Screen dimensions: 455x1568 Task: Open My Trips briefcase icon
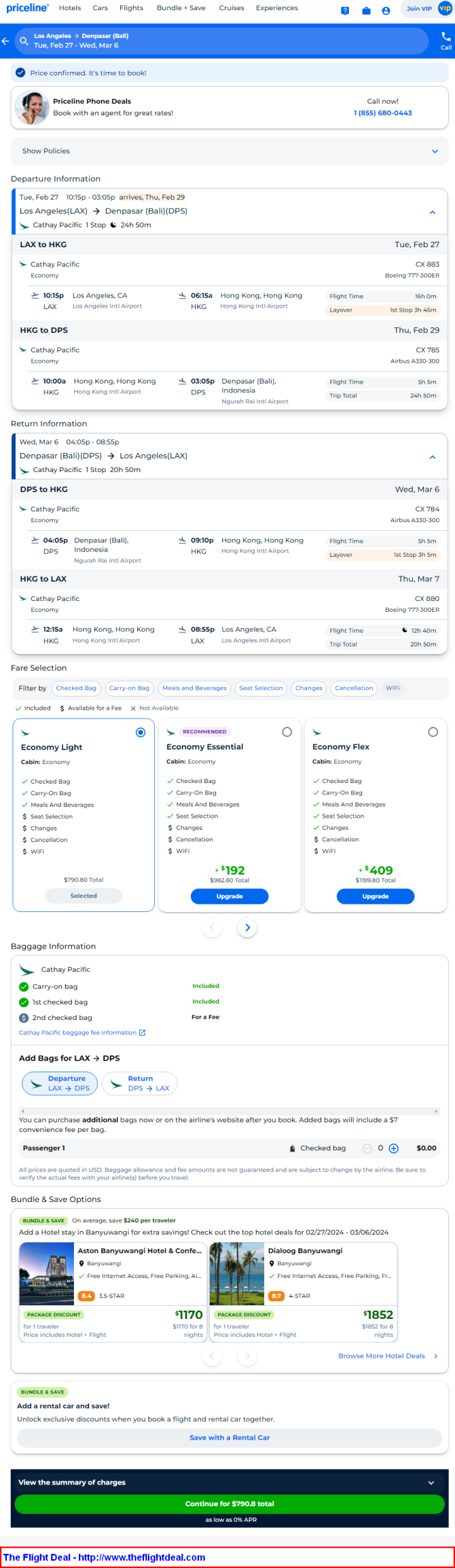pyautogui.click(x=366, y=11)
